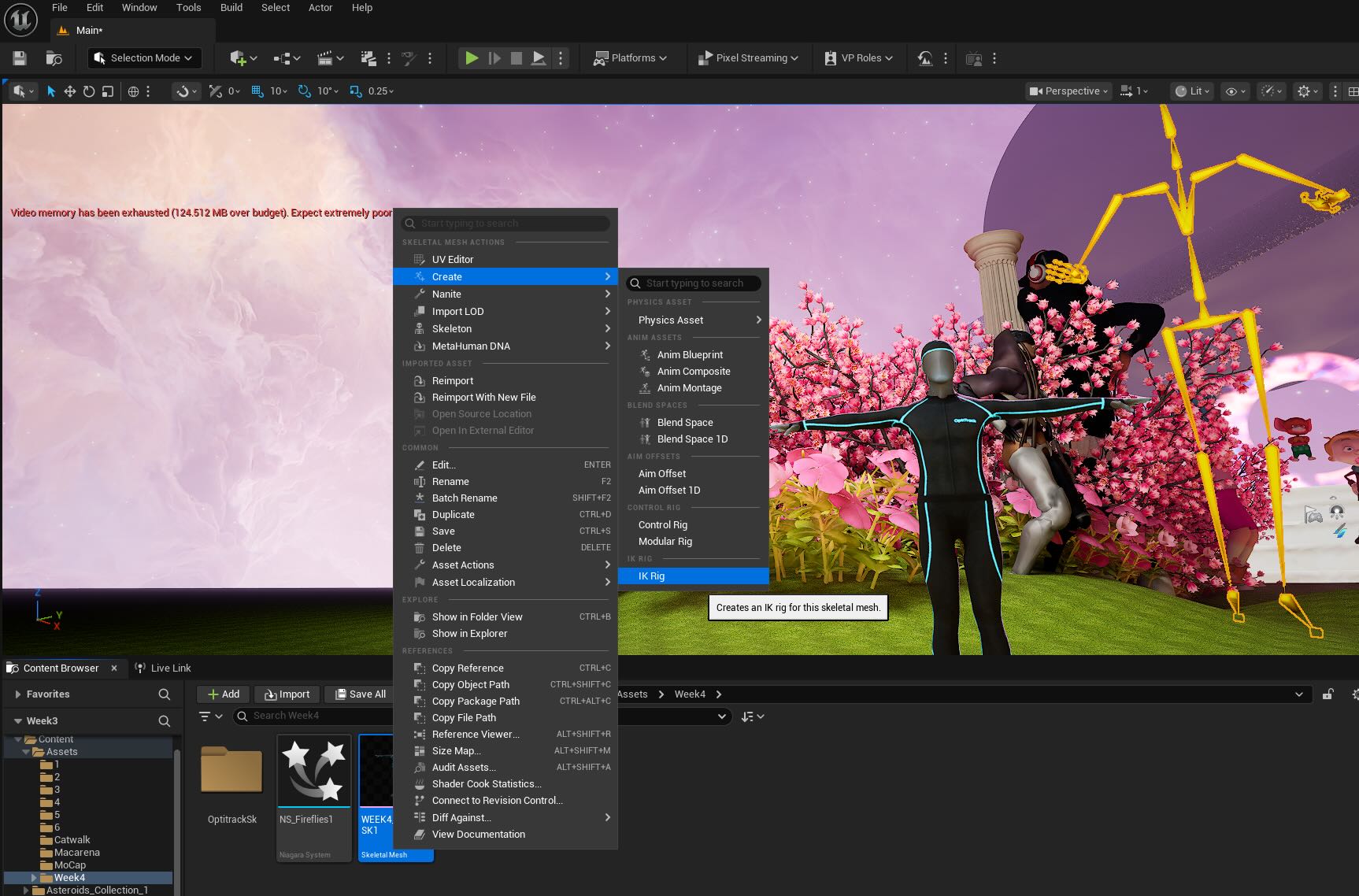1359x896 pixels.
Task: Open the Lit view mode dropdown
Action: 1191,91
